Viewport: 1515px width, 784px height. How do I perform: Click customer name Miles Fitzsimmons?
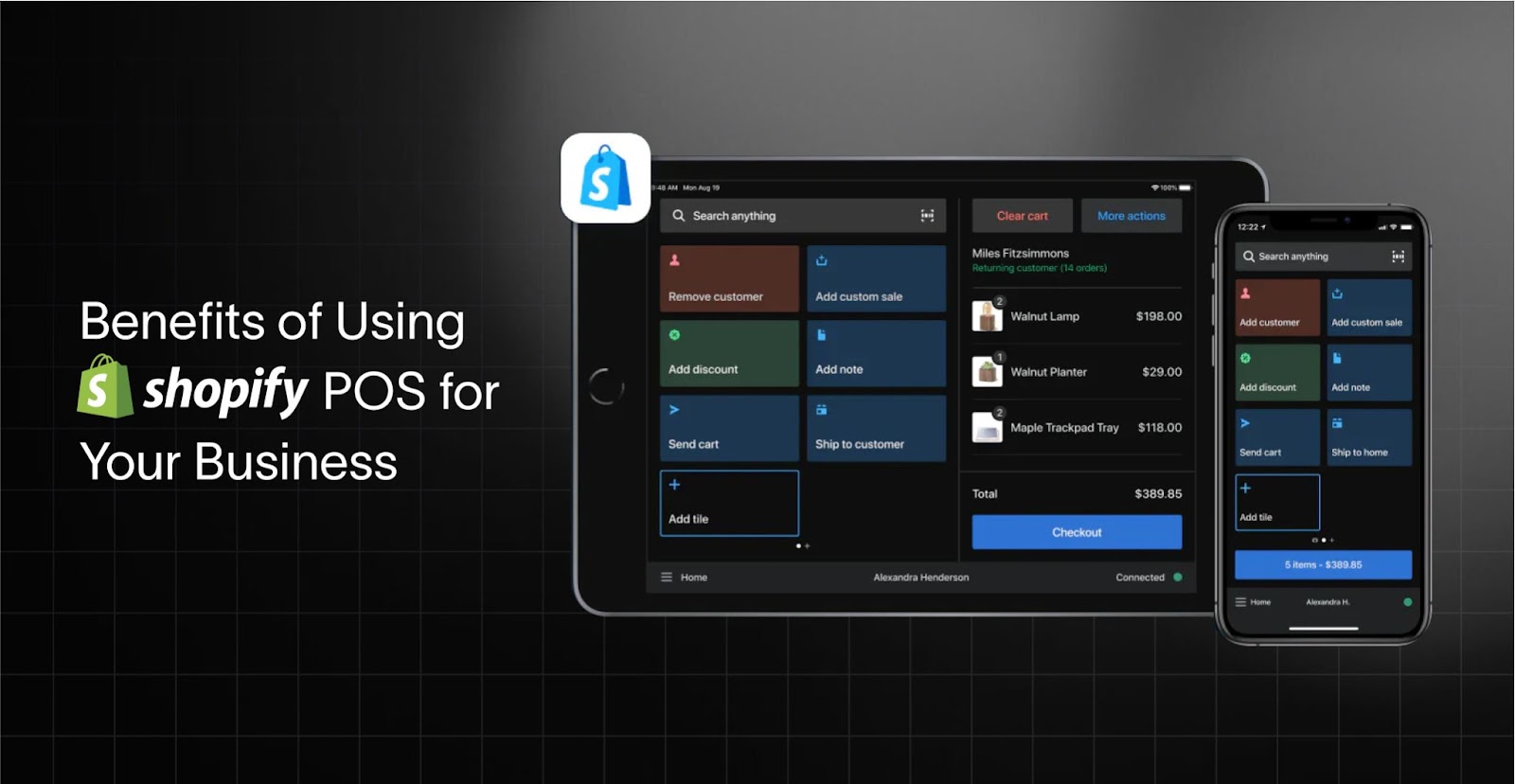[1021, 253]
